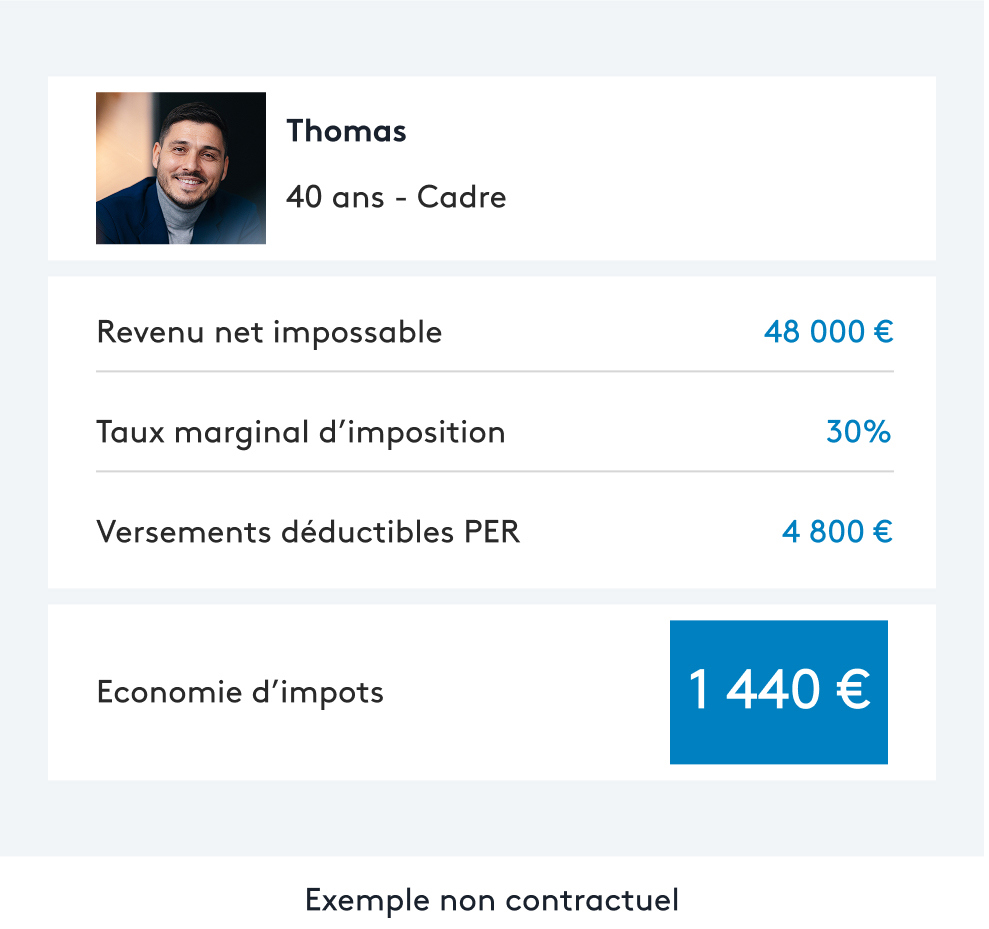Click the divider line under Revenu net impossable
The width and height of the screenshot is (989, 929).
pyautogui.click(x=494, y=371)
